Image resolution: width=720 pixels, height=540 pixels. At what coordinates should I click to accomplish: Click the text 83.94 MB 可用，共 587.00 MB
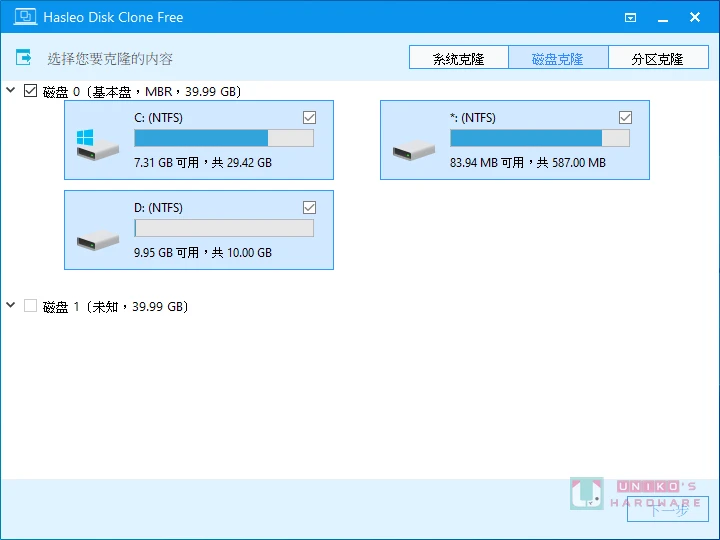coord(528,163)
